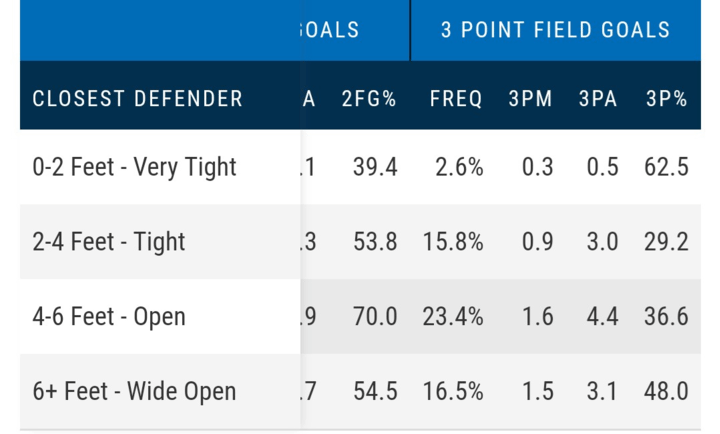The height and width of the screenshot is (434, 720).
Task: Select the 3 POINT FIELD GOALS group header
Action: coord(556,30)
